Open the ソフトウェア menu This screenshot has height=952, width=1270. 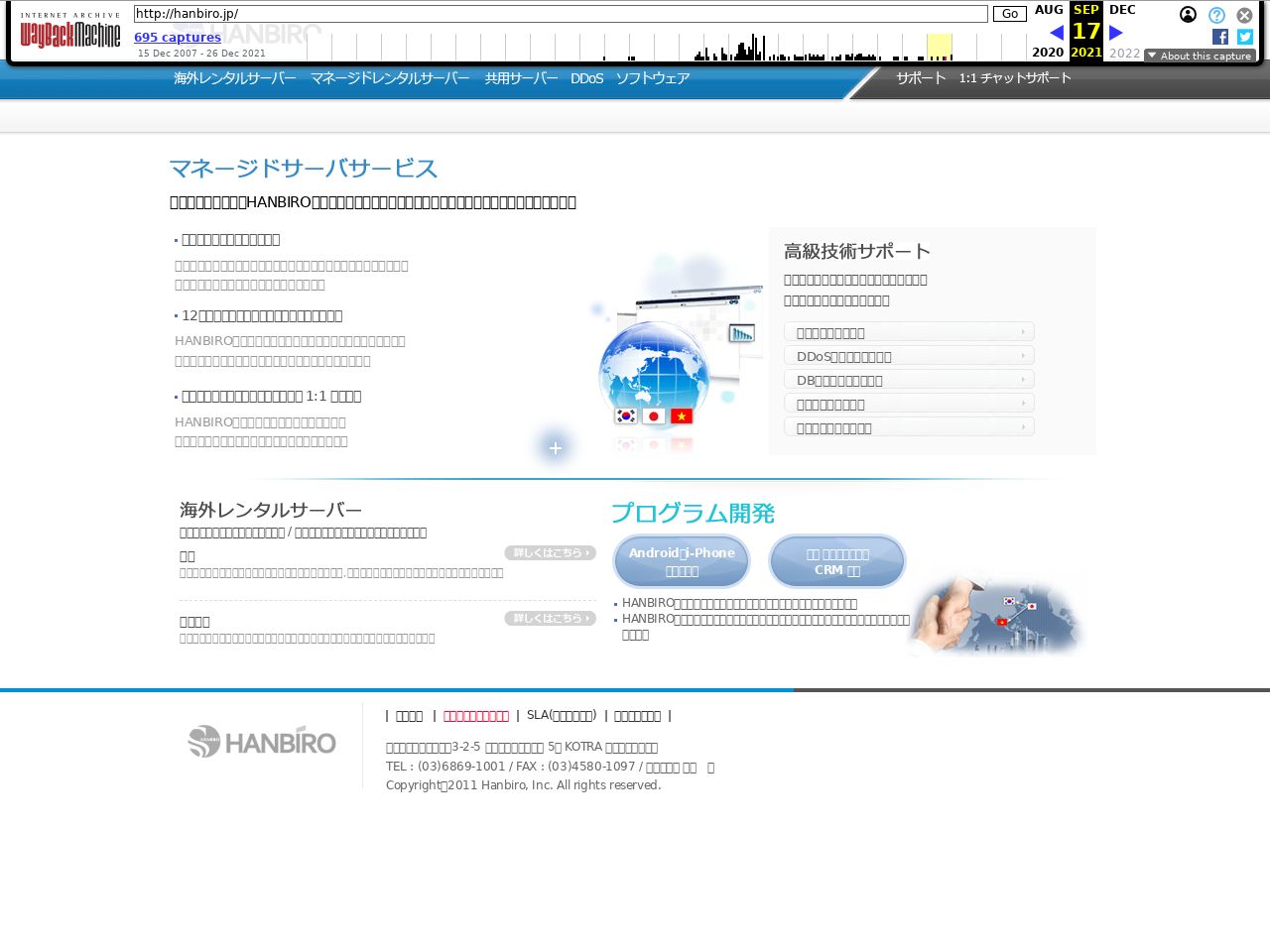[652, 78]
